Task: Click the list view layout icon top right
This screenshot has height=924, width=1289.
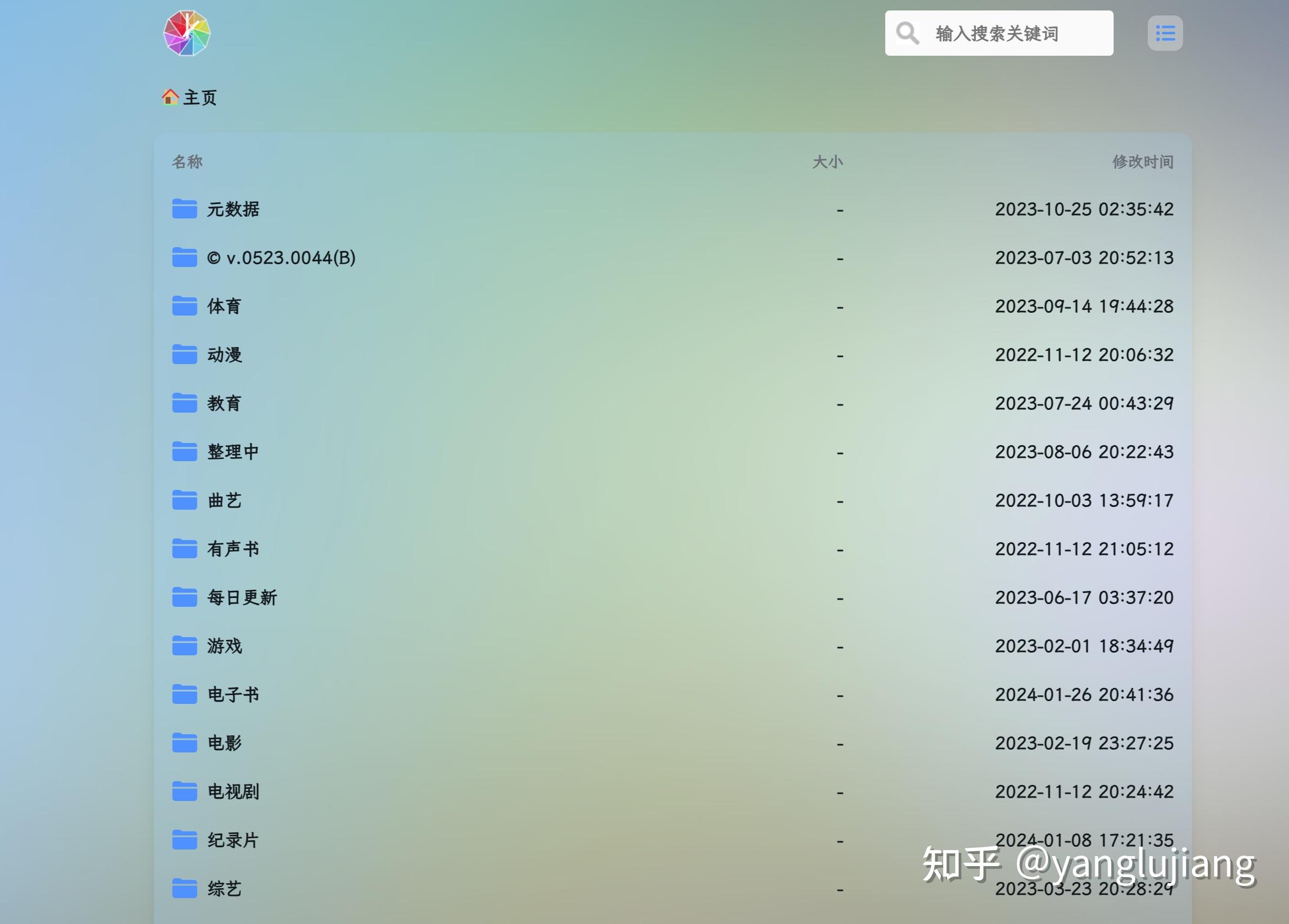Action: point(1164,33)
